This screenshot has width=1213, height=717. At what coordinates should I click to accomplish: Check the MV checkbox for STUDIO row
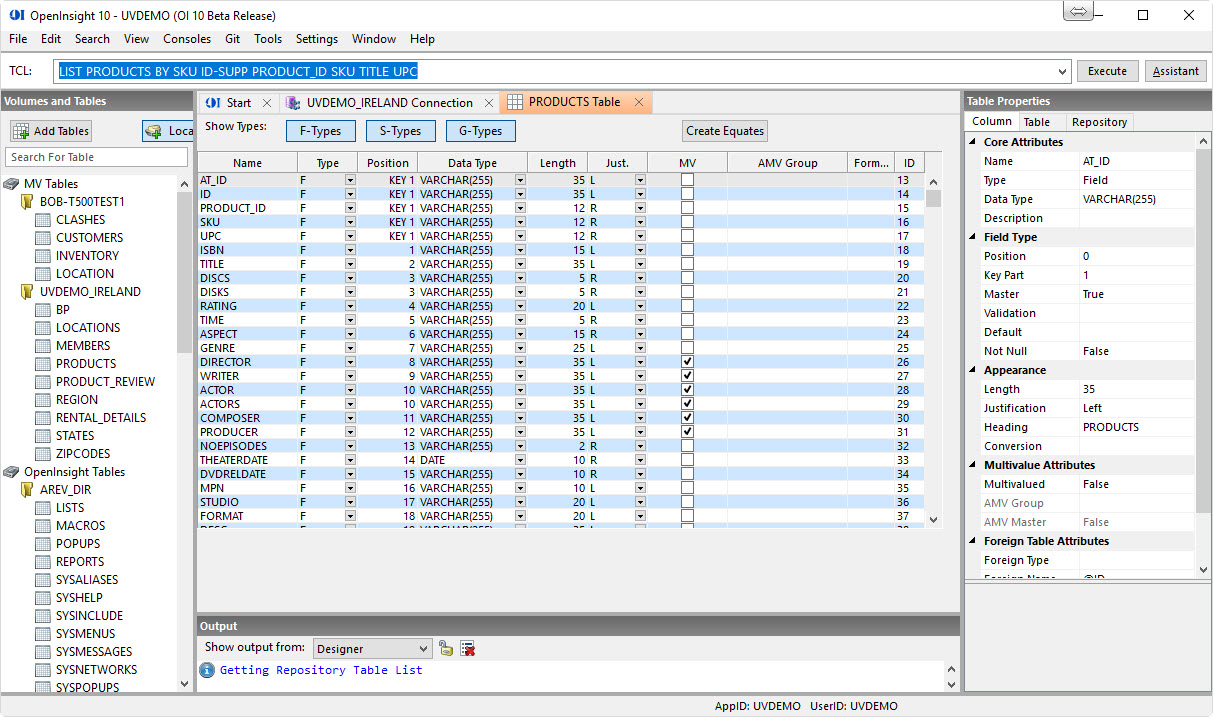point(687,502)
